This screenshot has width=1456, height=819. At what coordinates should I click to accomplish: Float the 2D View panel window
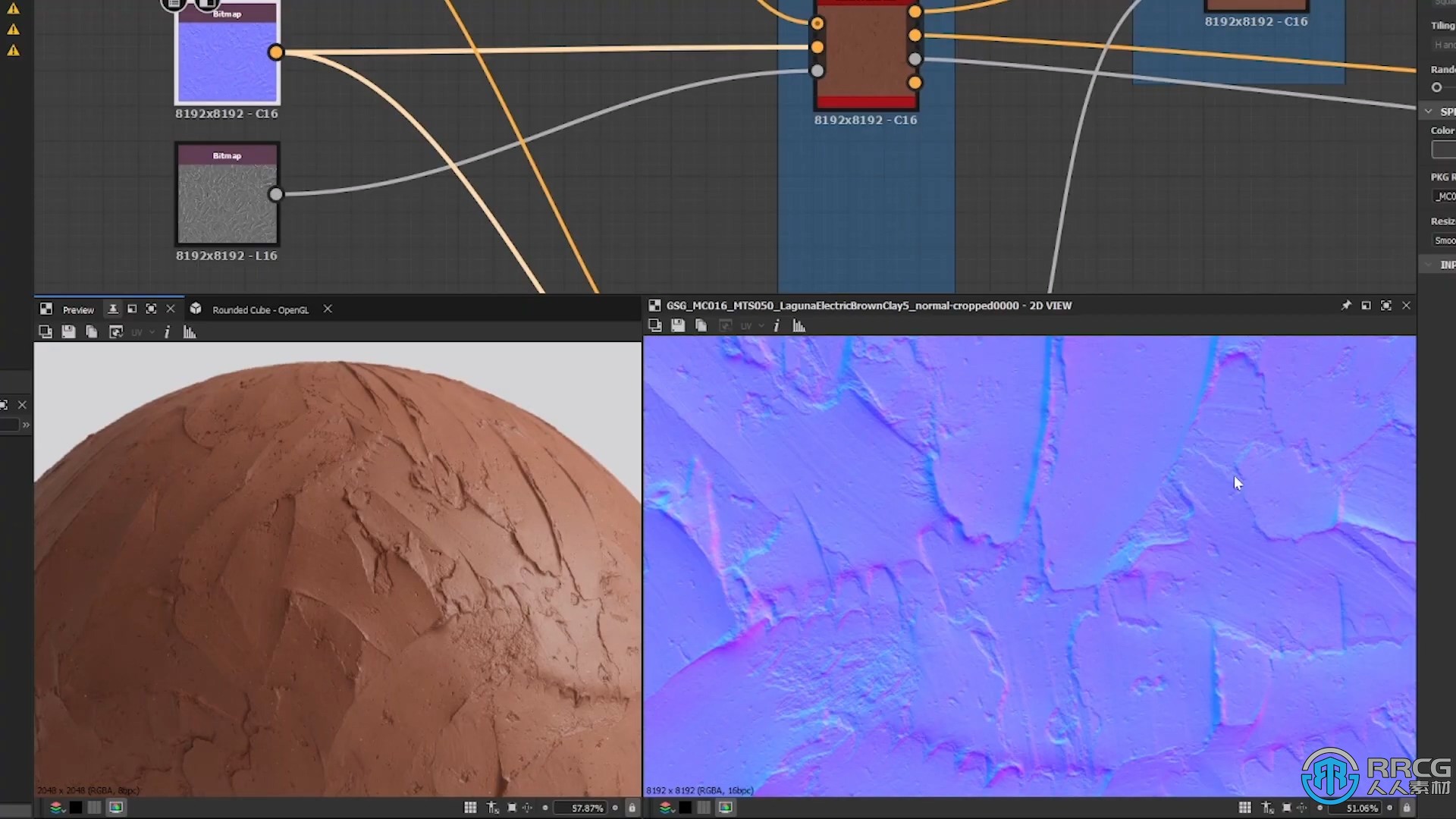[x=1366, y=305]
